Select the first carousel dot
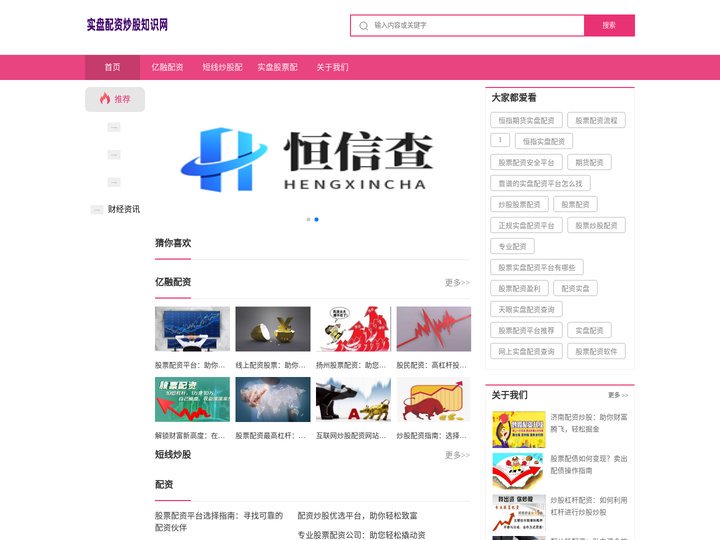 pyautogui.click(x=309, y=219)
